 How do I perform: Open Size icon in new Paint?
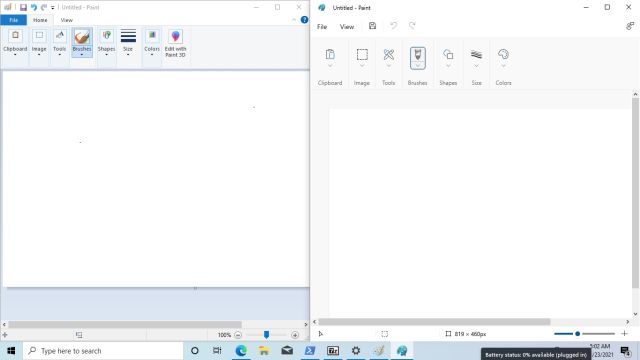[476, 54]
